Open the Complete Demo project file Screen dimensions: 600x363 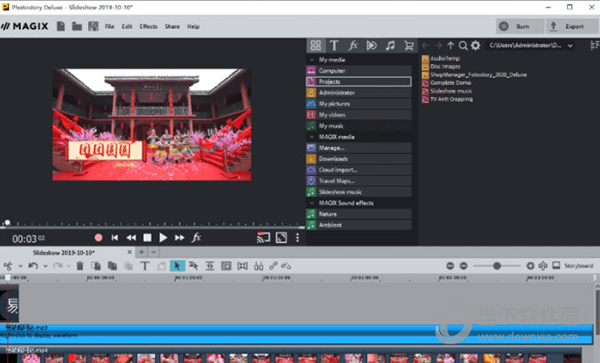tap(447, 83)
